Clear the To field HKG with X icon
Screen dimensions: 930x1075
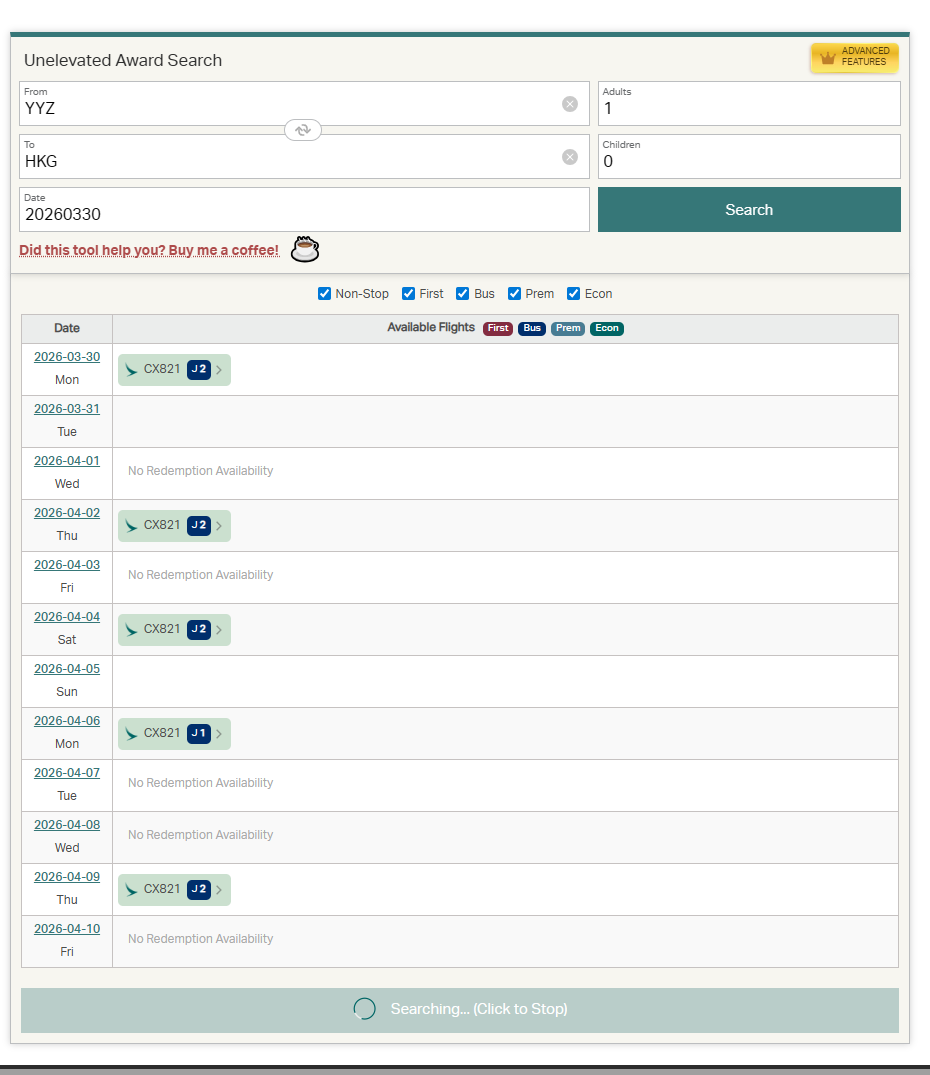click(x=570, y=157)
